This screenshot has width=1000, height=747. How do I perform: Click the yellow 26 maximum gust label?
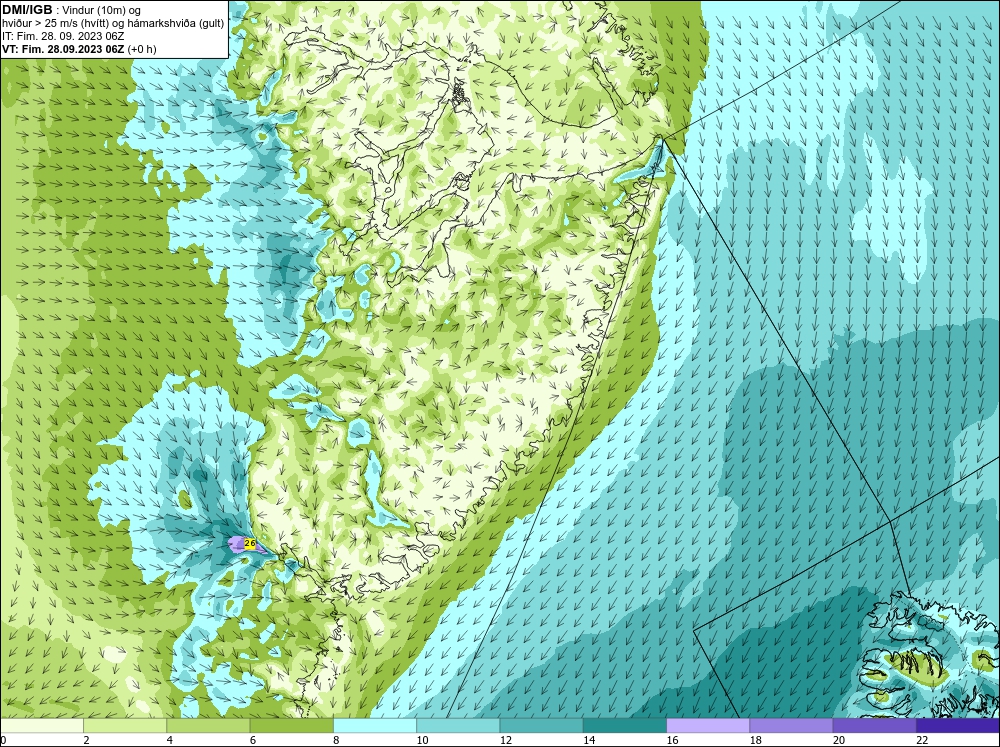[250, 544]
